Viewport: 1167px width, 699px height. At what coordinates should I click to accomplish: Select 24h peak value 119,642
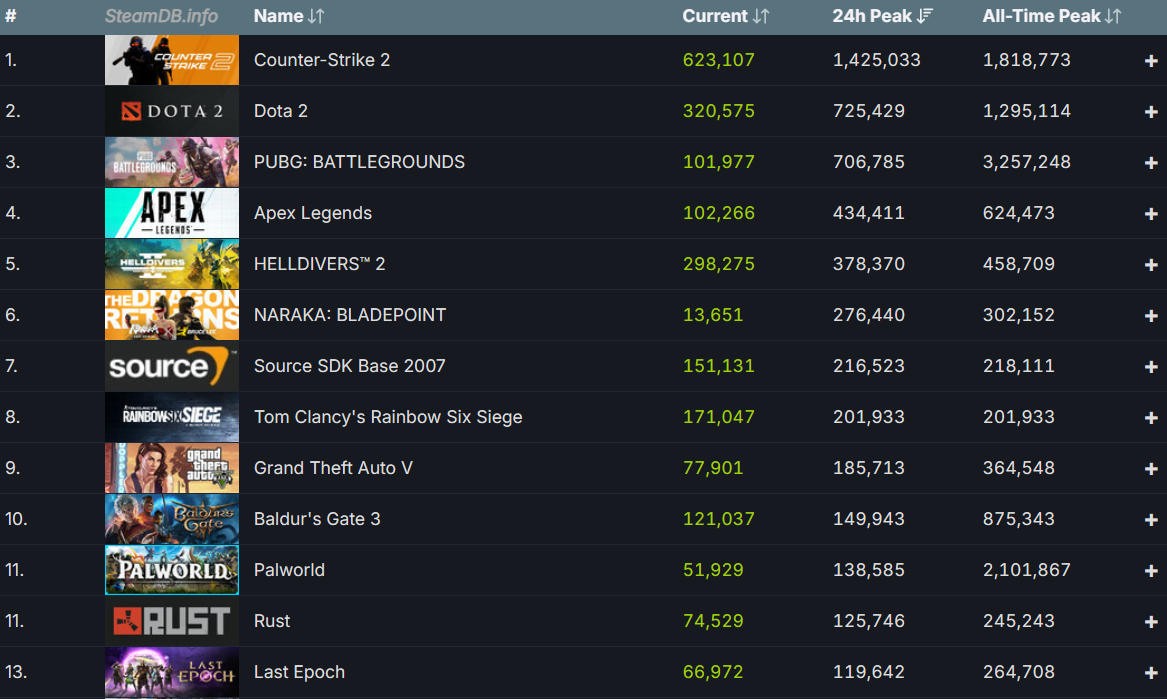coord(869,672)
